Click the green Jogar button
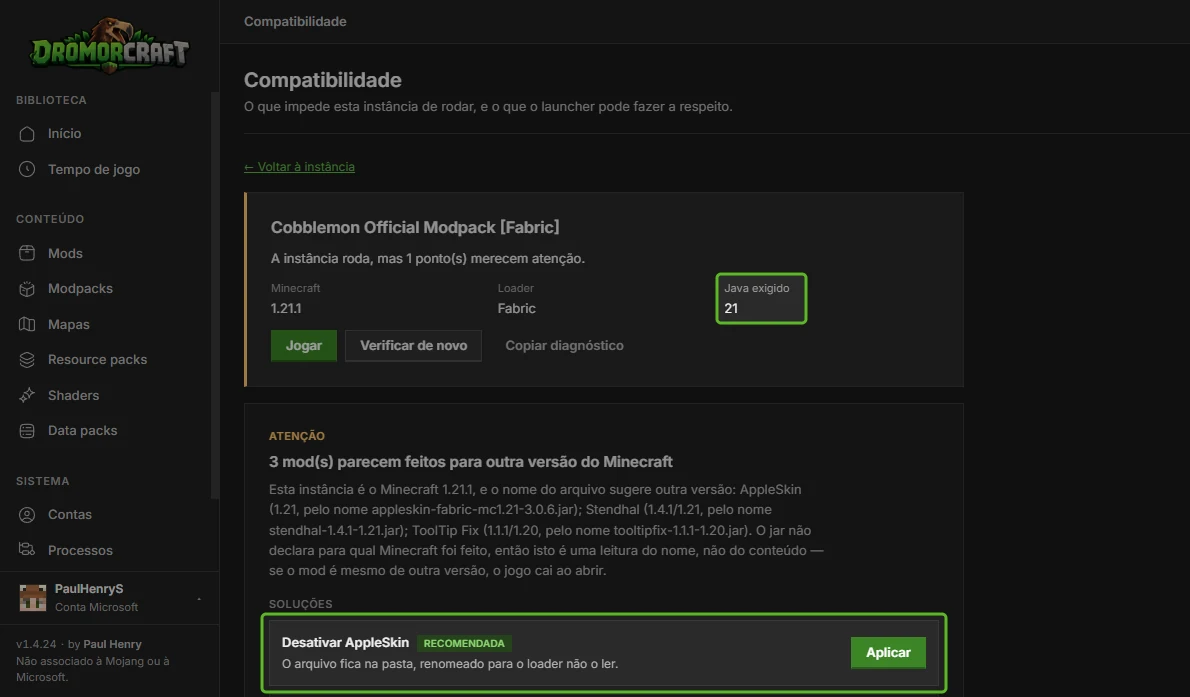The width and height of the screenshot is (1190, 697). pos(304,345)
